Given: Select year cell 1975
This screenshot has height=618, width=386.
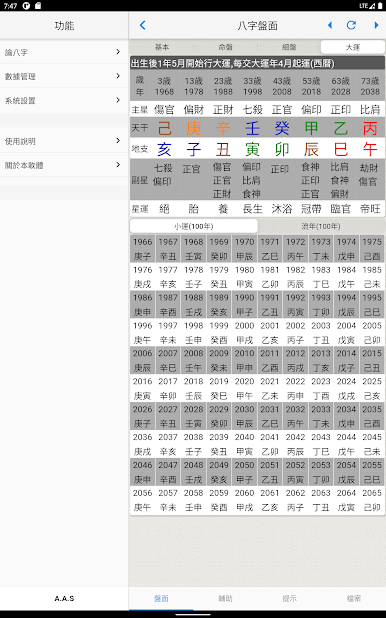Looking at the screenshot, I should point(372,249).
